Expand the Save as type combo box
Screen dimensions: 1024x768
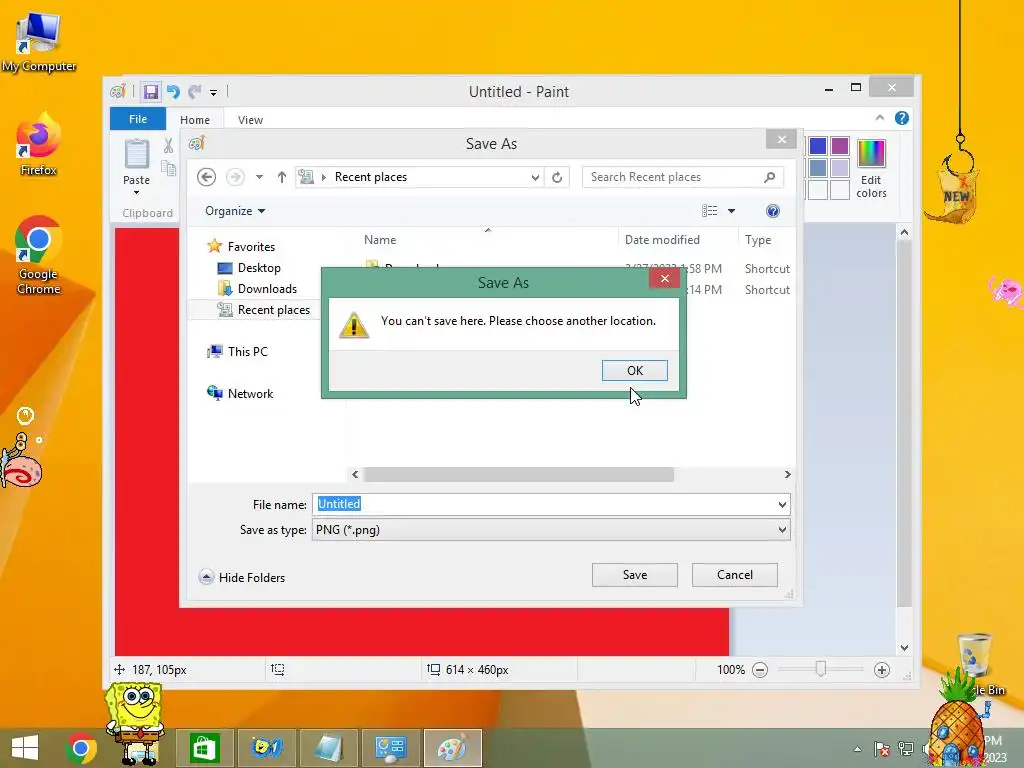551,530
